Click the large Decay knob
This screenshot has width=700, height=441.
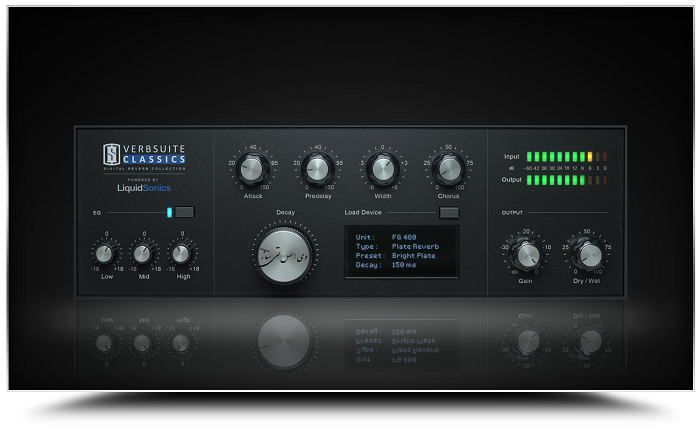click(x=285, y=251)
